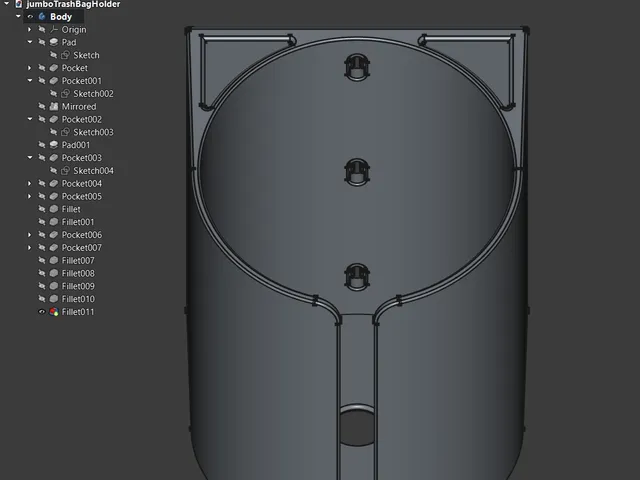The width and height of the screenshot is (640, 480).
Task: Click the middle keyhole slot on the model
Action: pyautogui.click(x=357, y=172)
